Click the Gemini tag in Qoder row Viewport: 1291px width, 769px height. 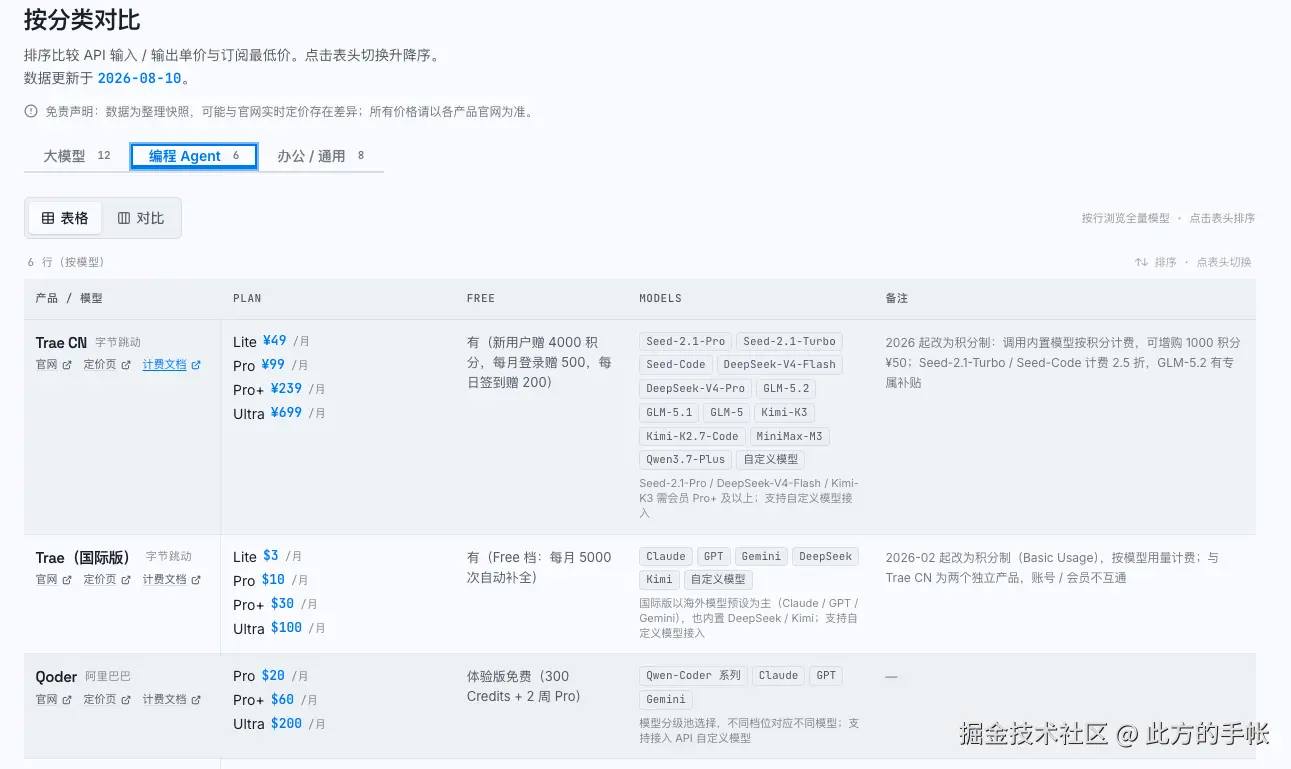click(666, 699)
